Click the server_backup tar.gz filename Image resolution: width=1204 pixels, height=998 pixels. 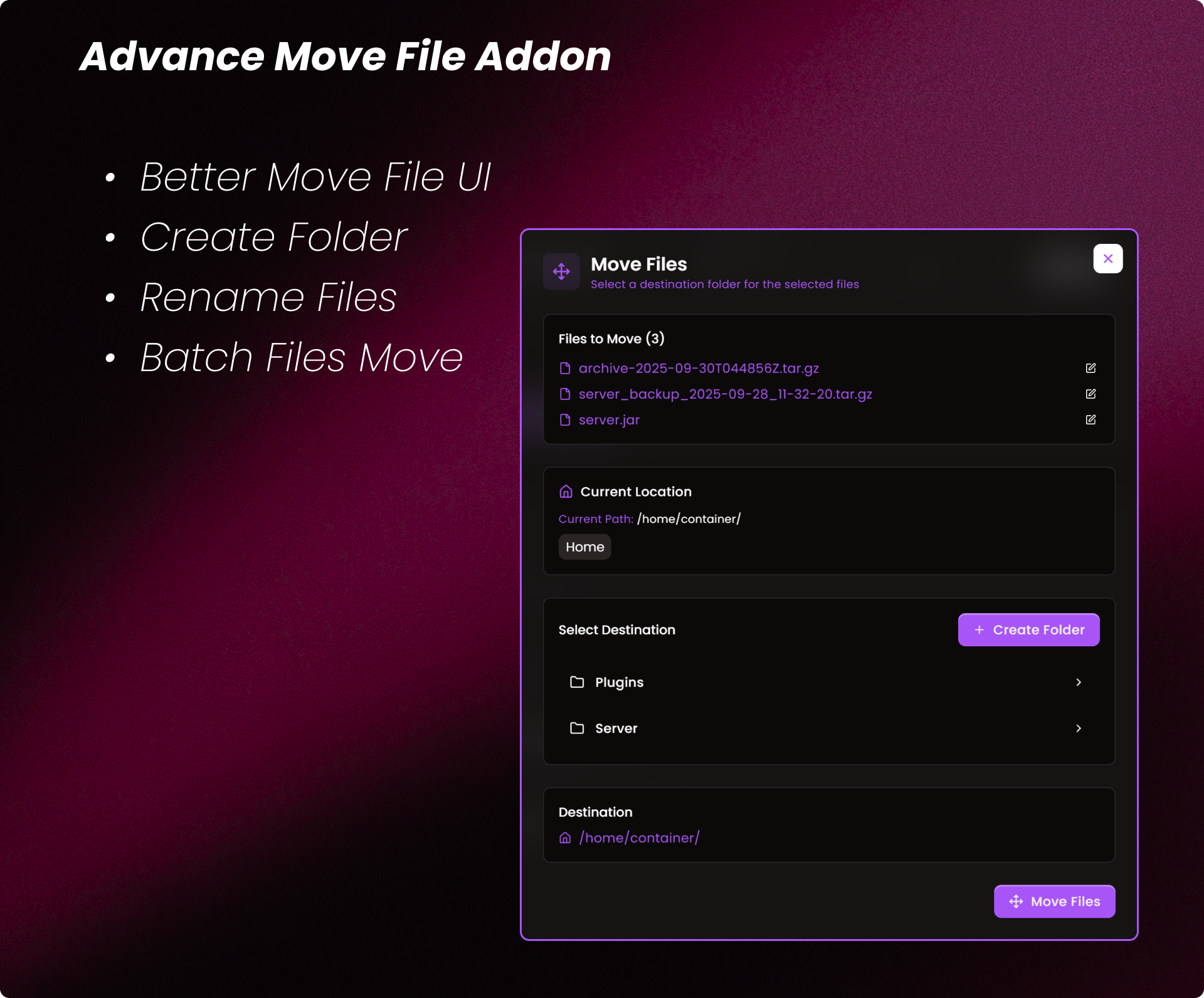[x=725, y=394]
